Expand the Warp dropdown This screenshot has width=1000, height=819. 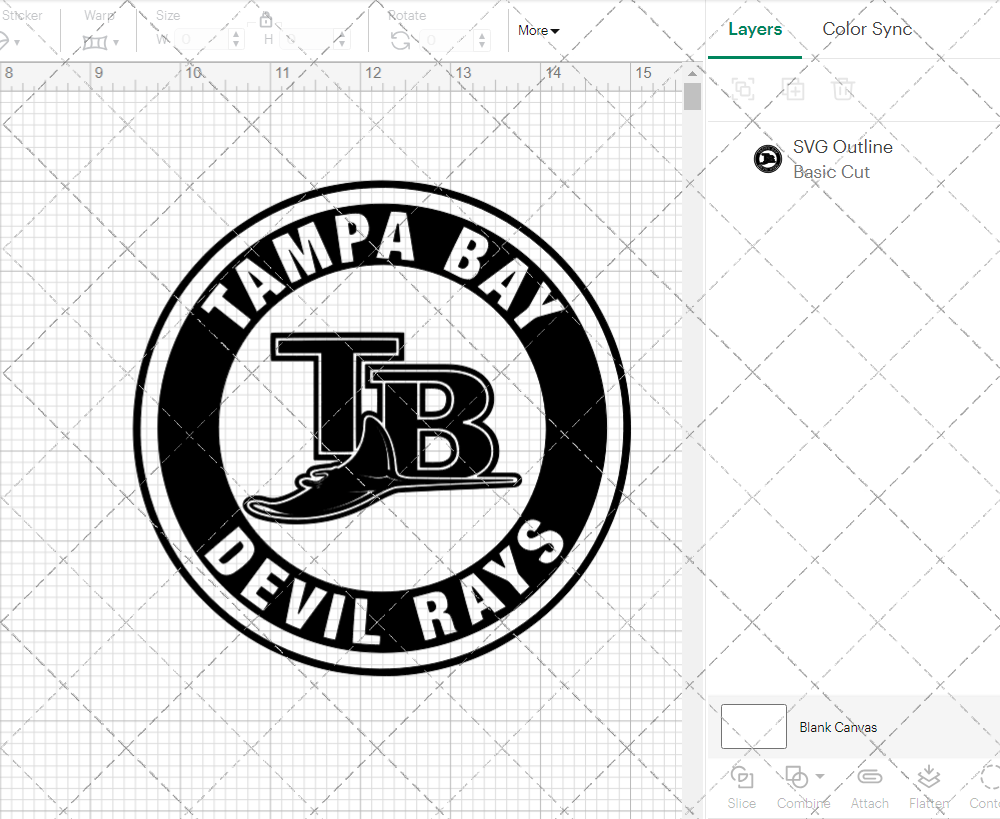116,43
